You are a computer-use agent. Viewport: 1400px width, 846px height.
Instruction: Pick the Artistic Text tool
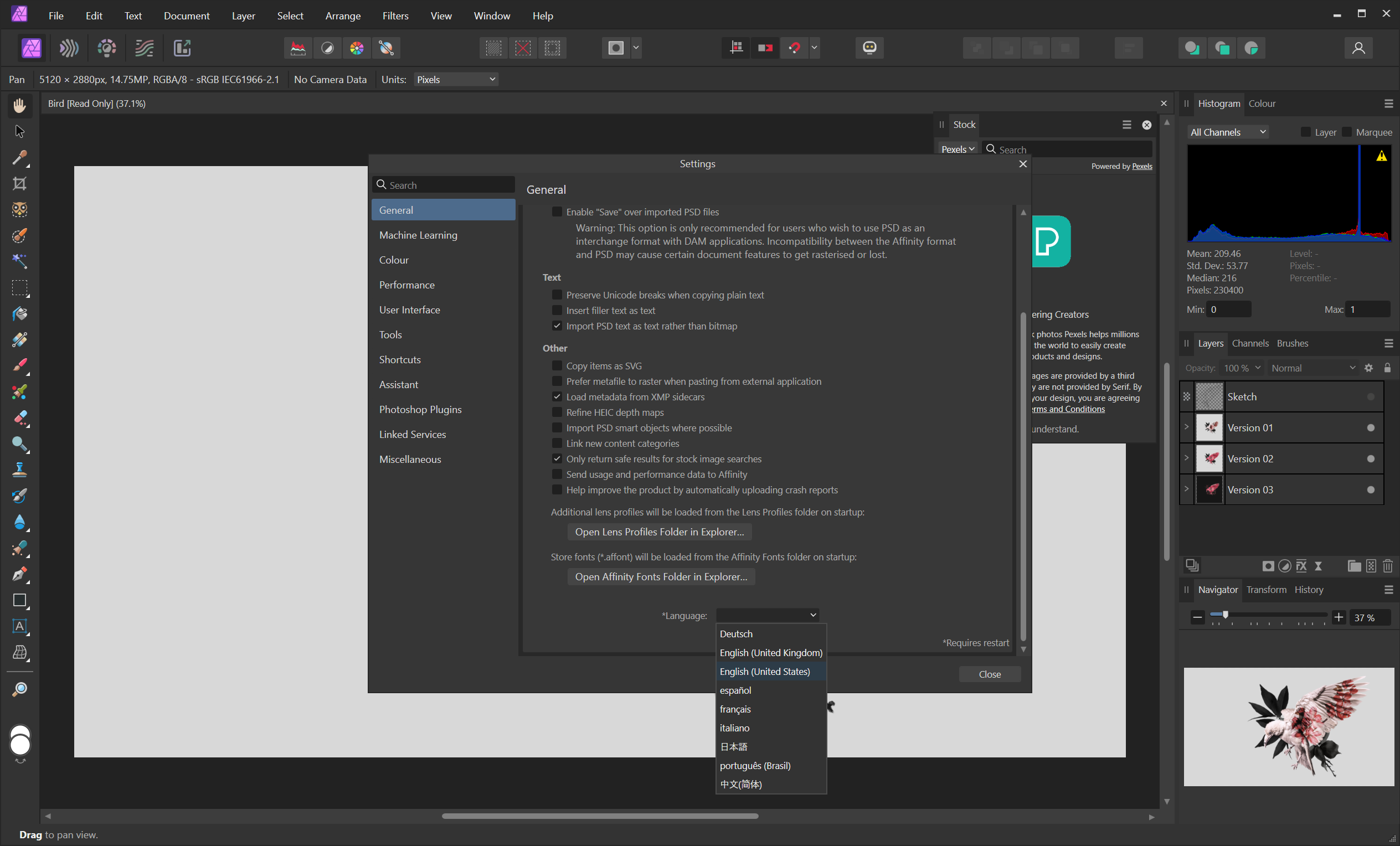[x=19, y=626]
